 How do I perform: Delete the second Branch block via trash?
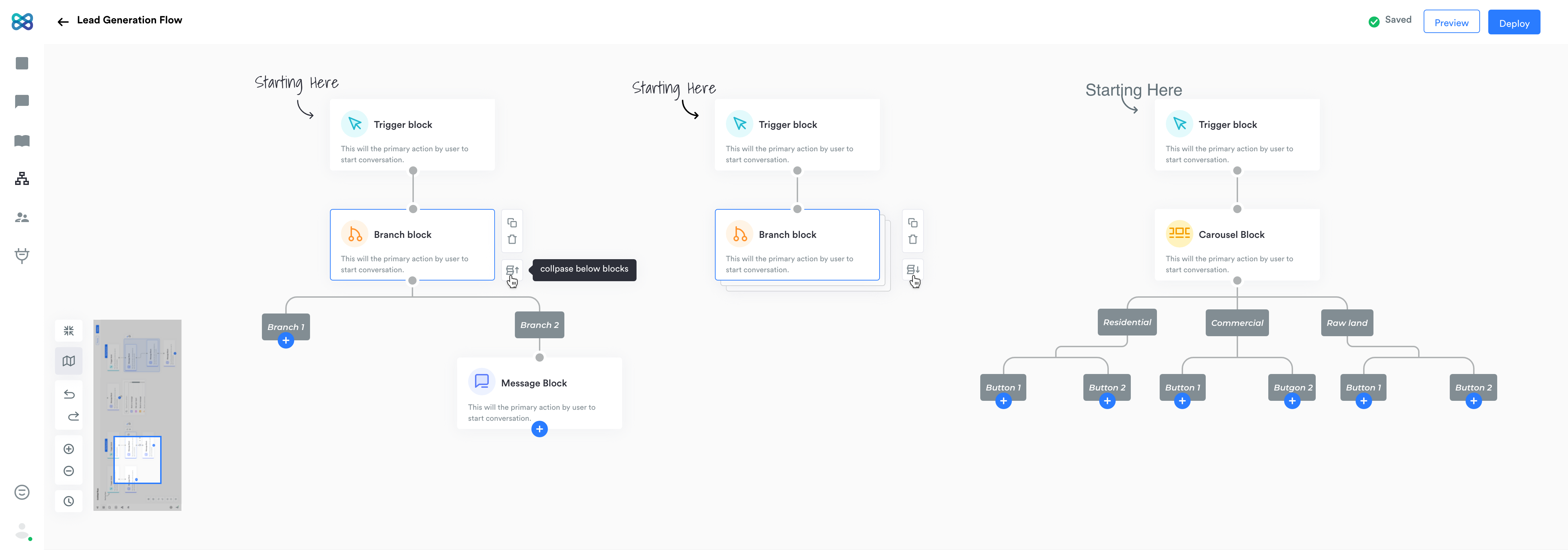point(913,239)
